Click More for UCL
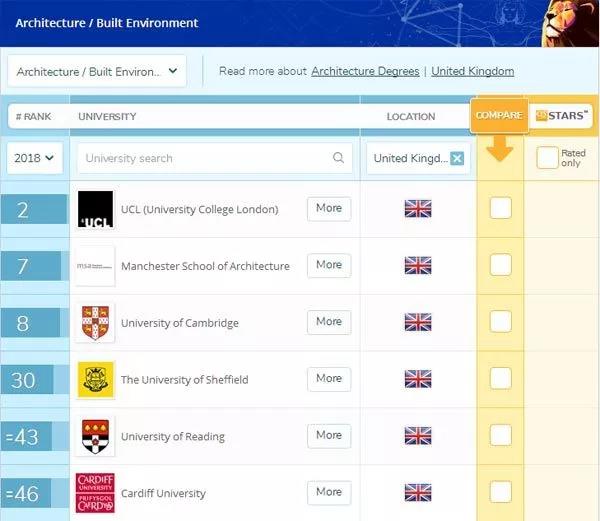Screen dimensions: 600x521 329,208
